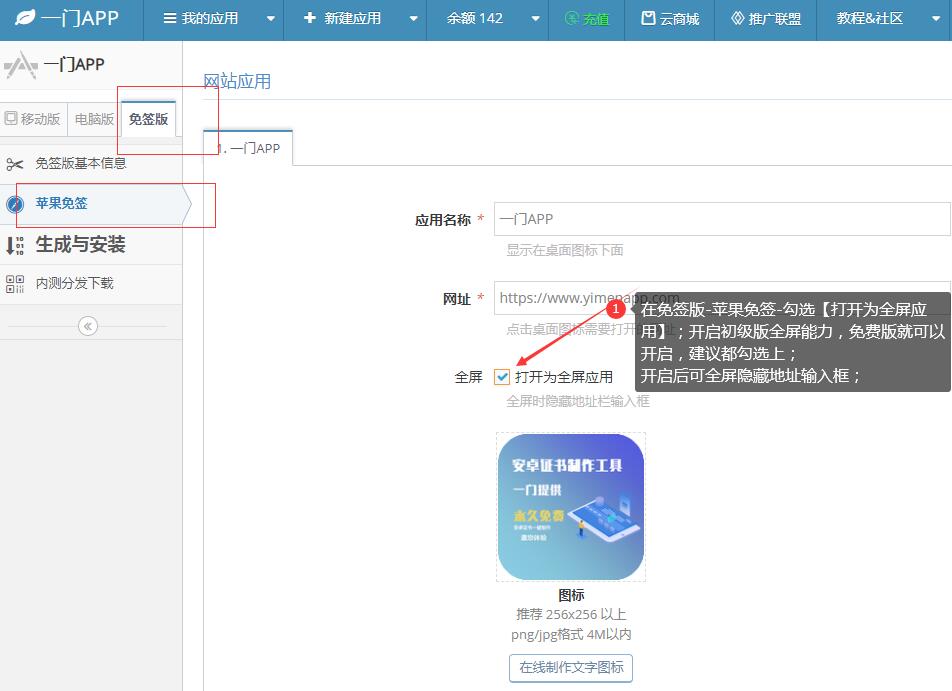Switch to the 电脑版 tab

(94, 119)
